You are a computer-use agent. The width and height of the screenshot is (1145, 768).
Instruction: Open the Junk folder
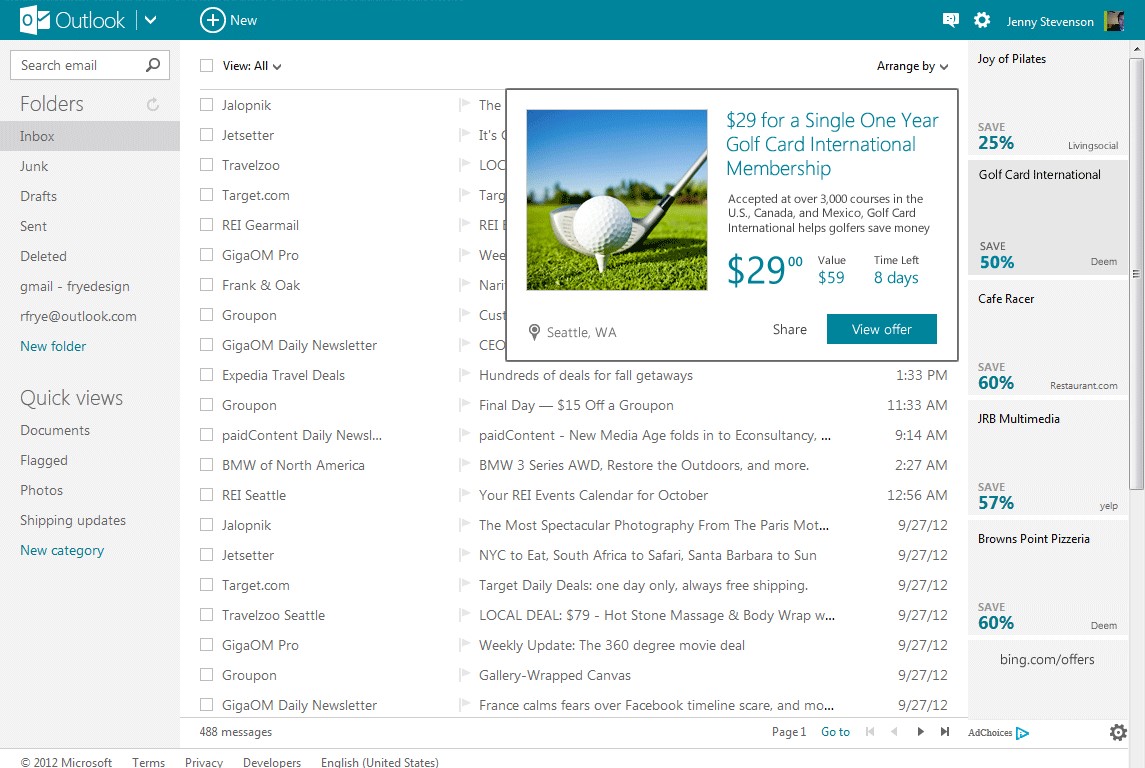tap(34, 166)
